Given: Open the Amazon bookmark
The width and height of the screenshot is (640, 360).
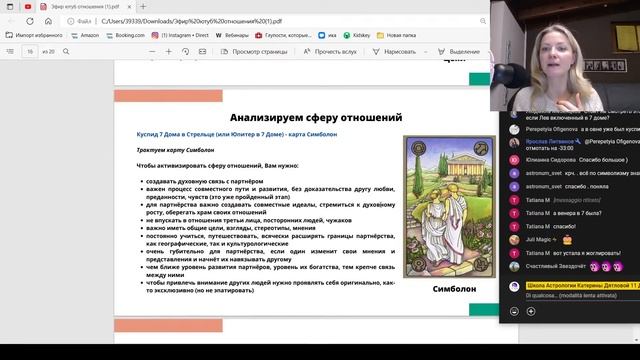Looking at the screenshot, I should 85,36.
